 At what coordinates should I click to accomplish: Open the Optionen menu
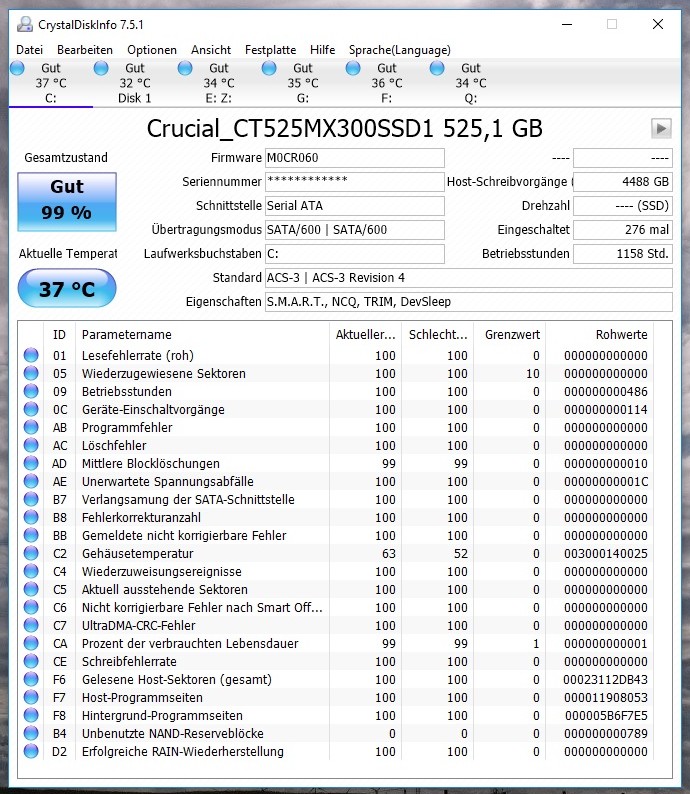coord(152,50)
